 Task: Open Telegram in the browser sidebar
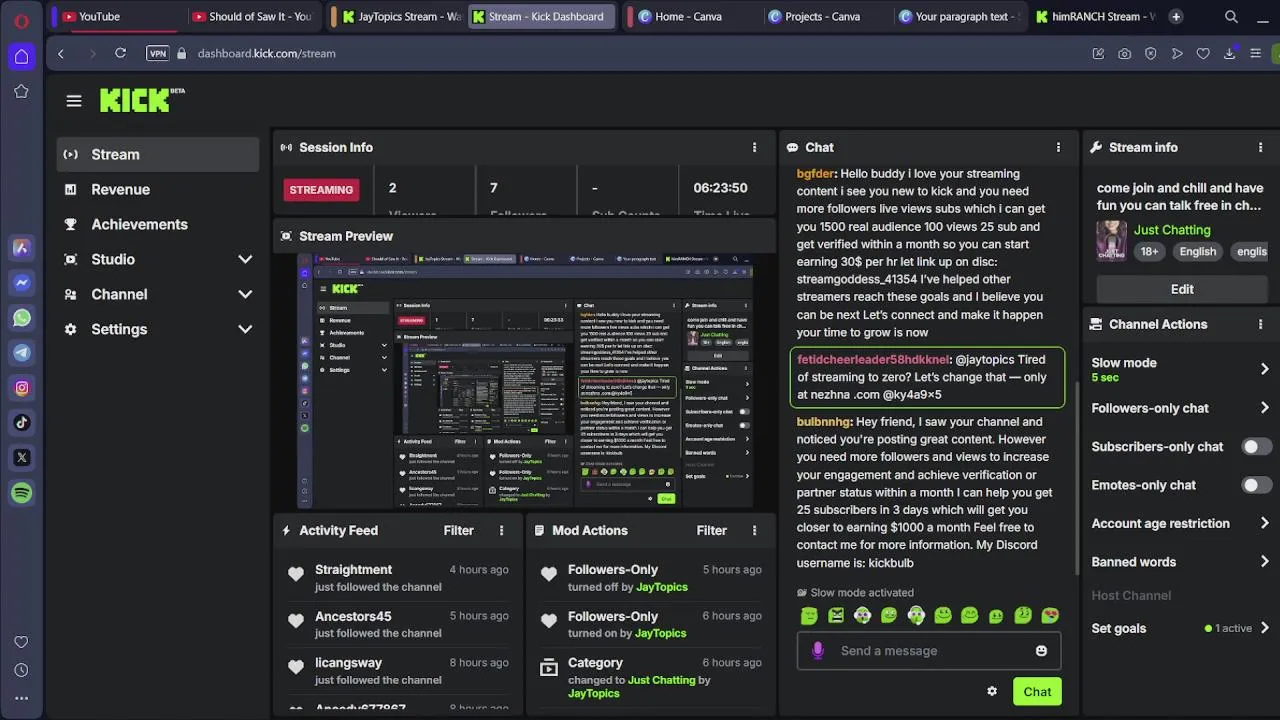click(22, 353)
